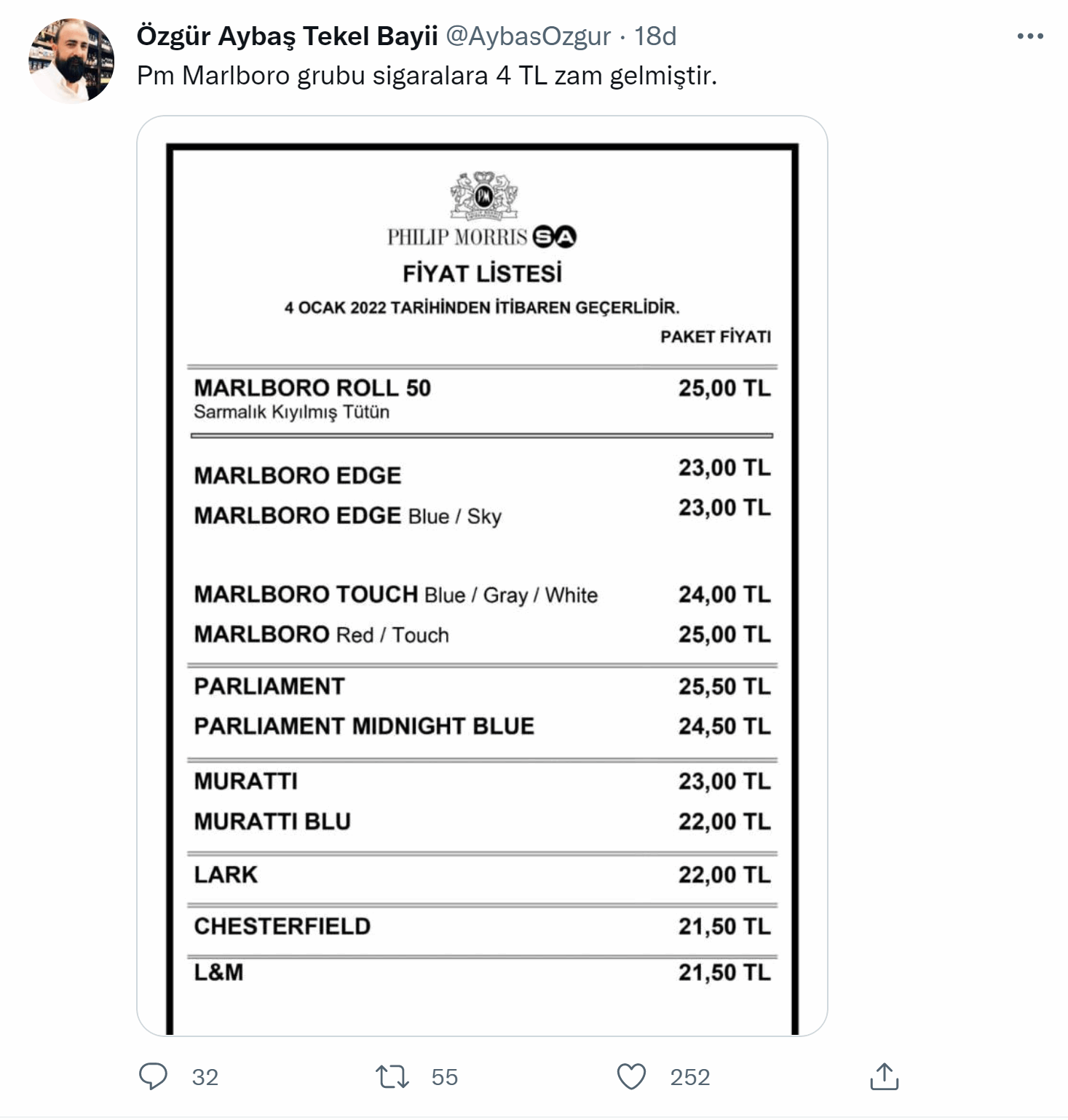Click the retweet count 55
The image size is (1068, 1120).
click(444, 1077)
